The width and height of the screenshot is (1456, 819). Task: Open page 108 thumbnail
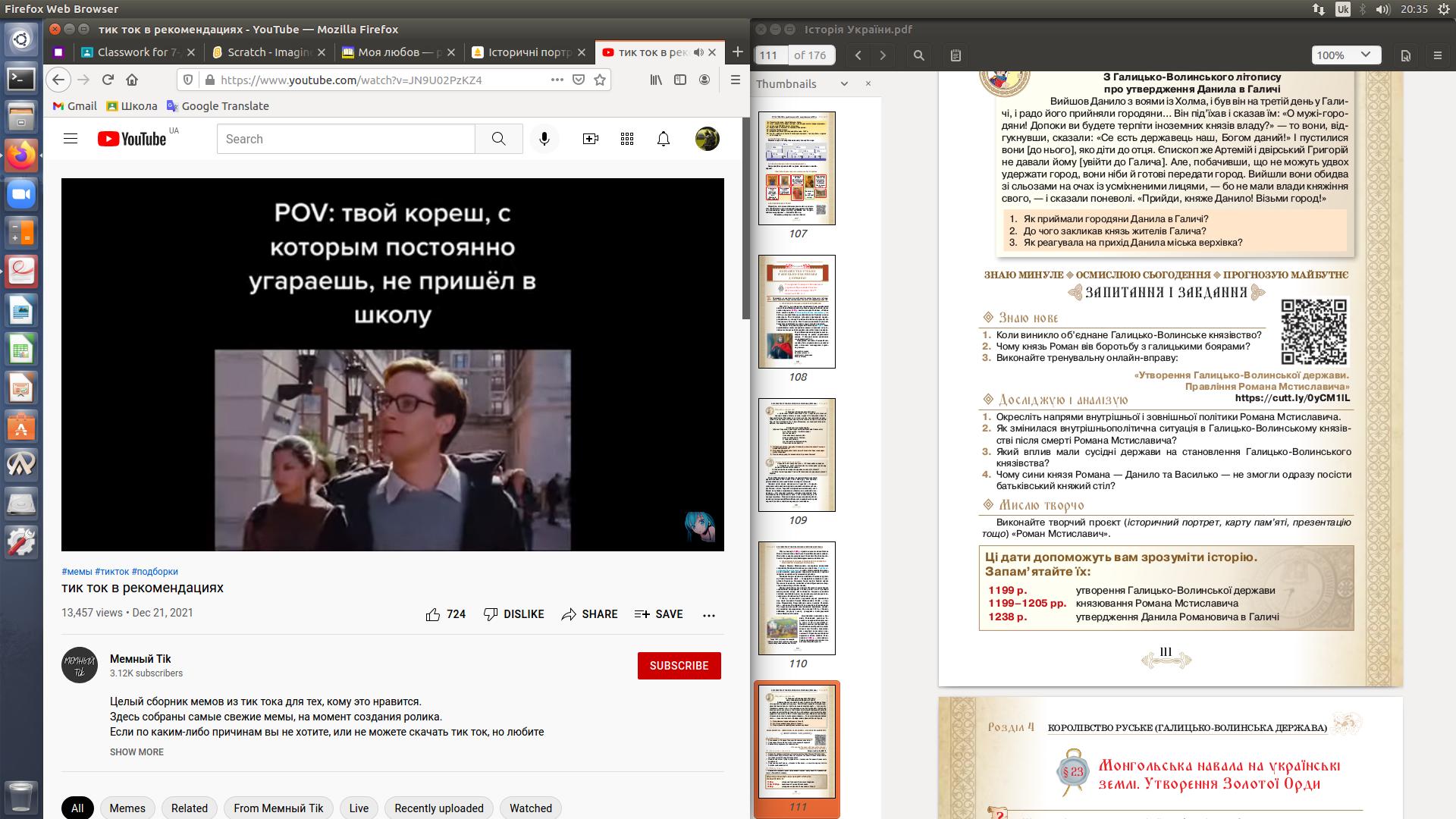[x=797, y=312]
